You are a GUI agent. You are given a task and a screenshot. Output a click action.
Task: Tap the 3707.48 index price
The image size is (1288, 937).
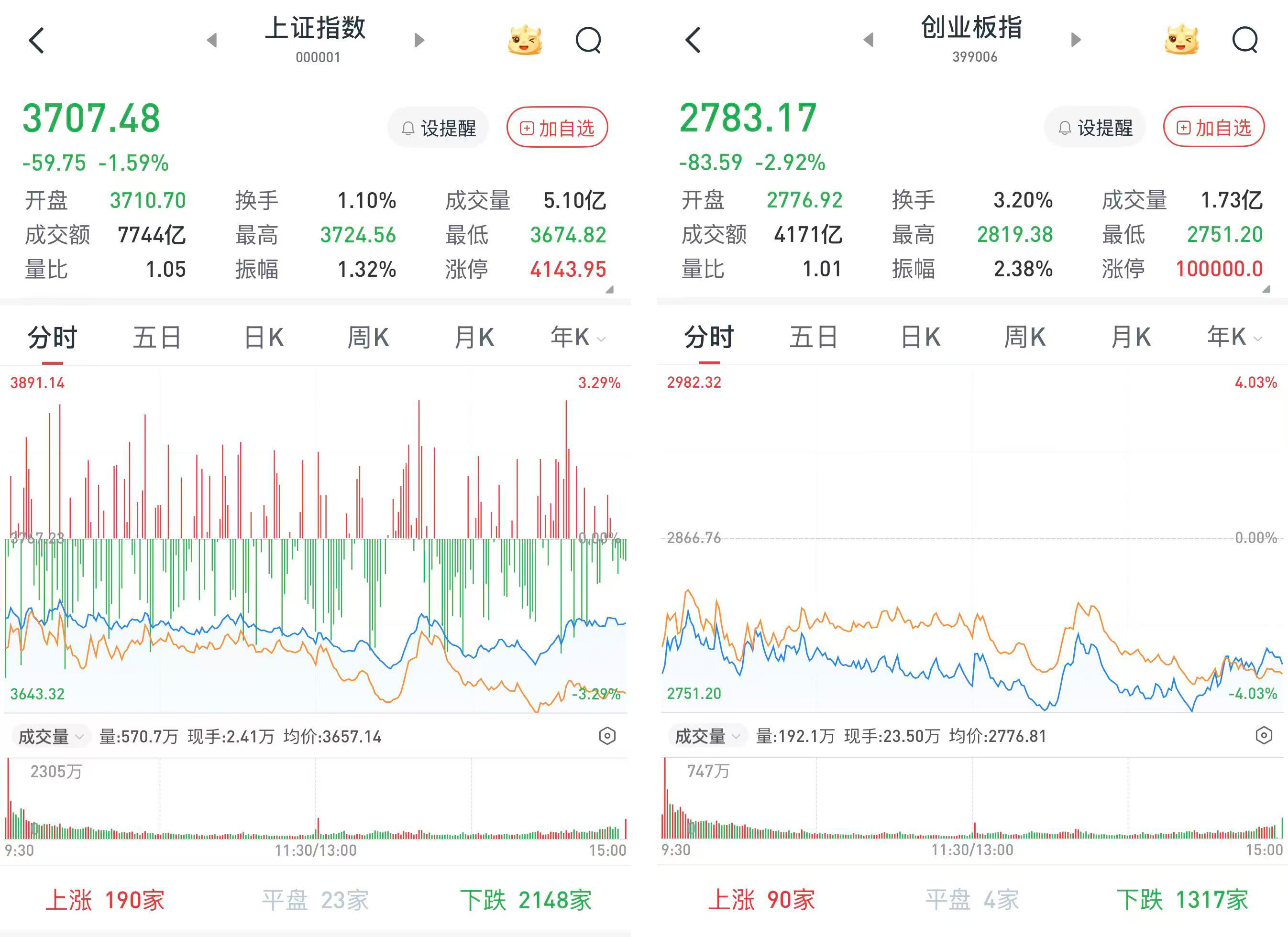coord(91,119)
